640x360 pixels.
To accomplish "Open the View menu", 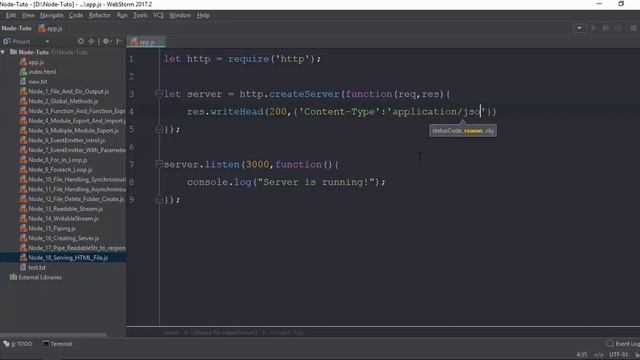I will (28, 15).
